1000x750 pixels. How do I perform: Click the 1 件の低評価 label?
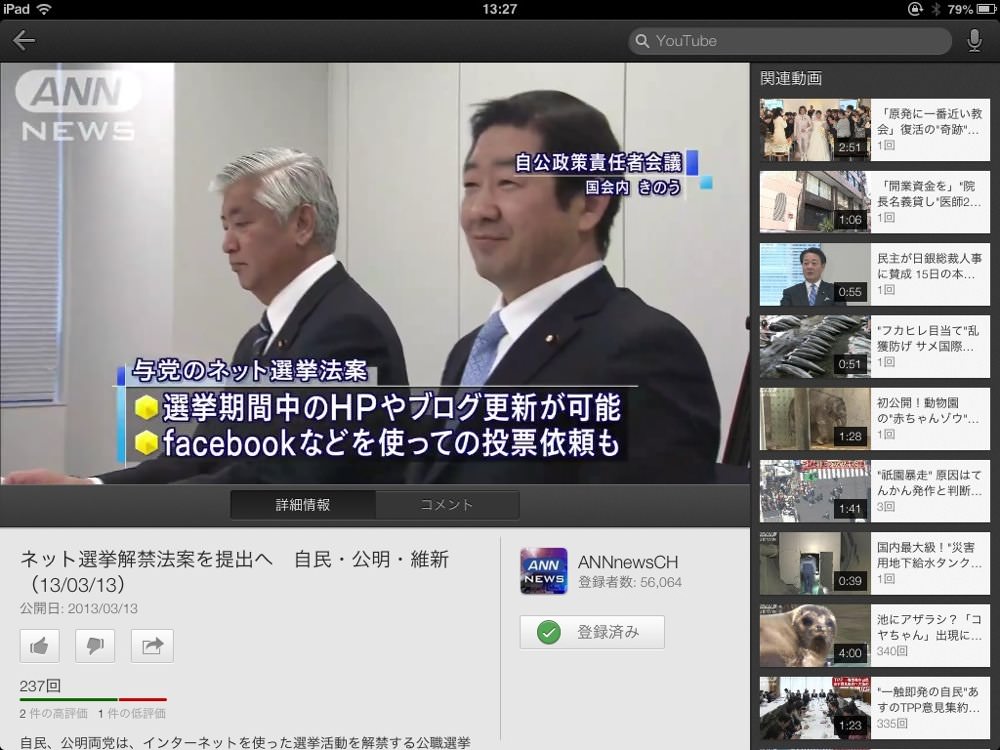point(132,714)
